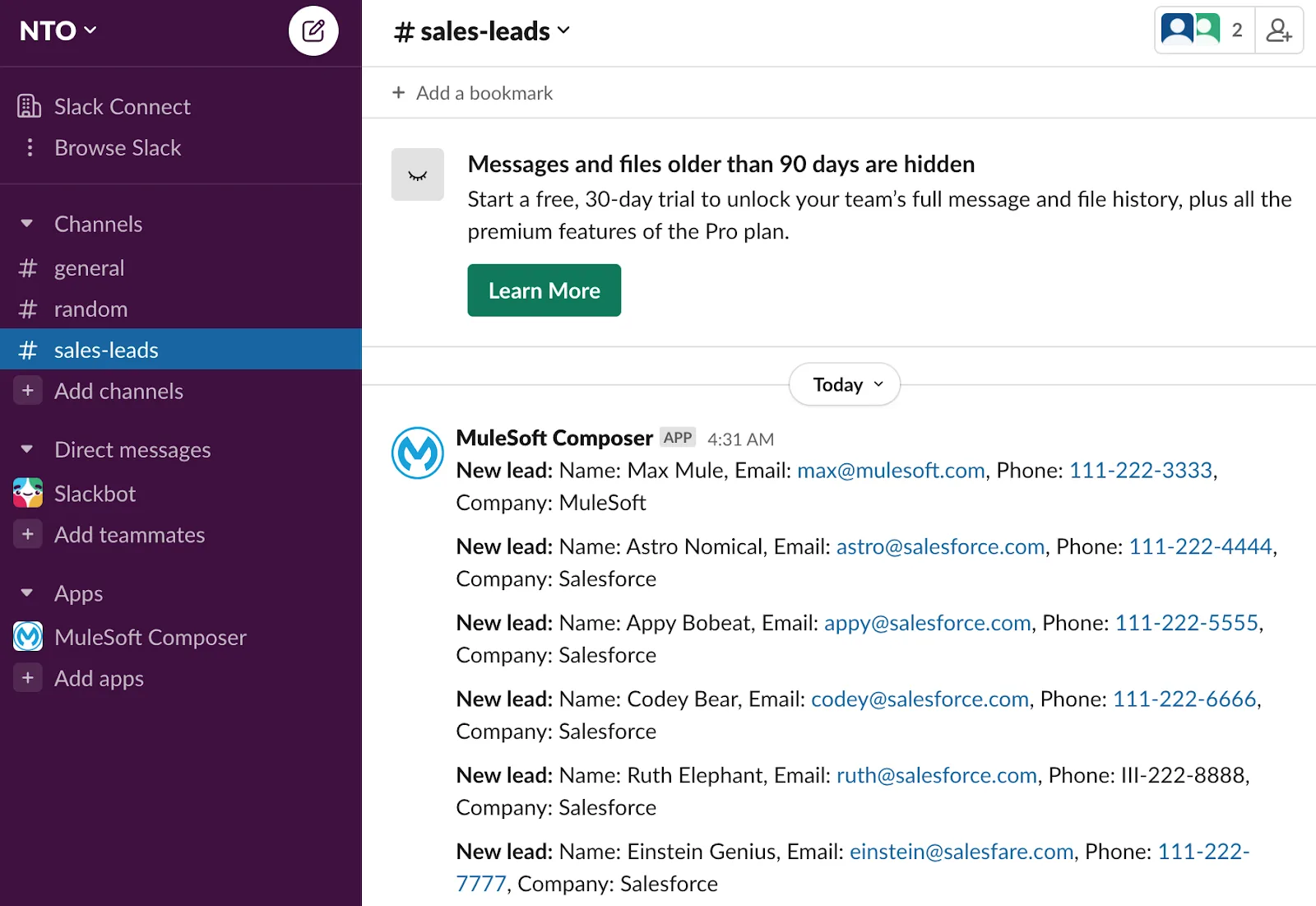Viewport: 1316px width, 906px height.
Task: Click Add teammates
Action: (129, 535)
